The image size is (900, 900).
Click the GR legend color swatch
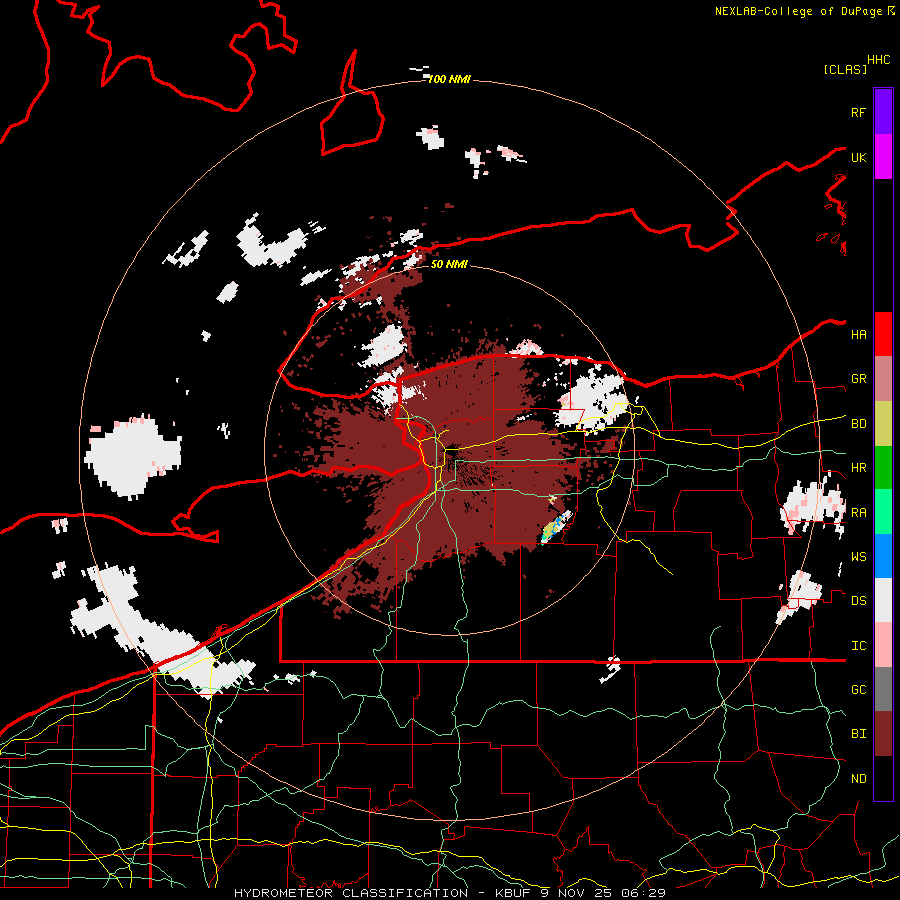click(x=883, y=379)
